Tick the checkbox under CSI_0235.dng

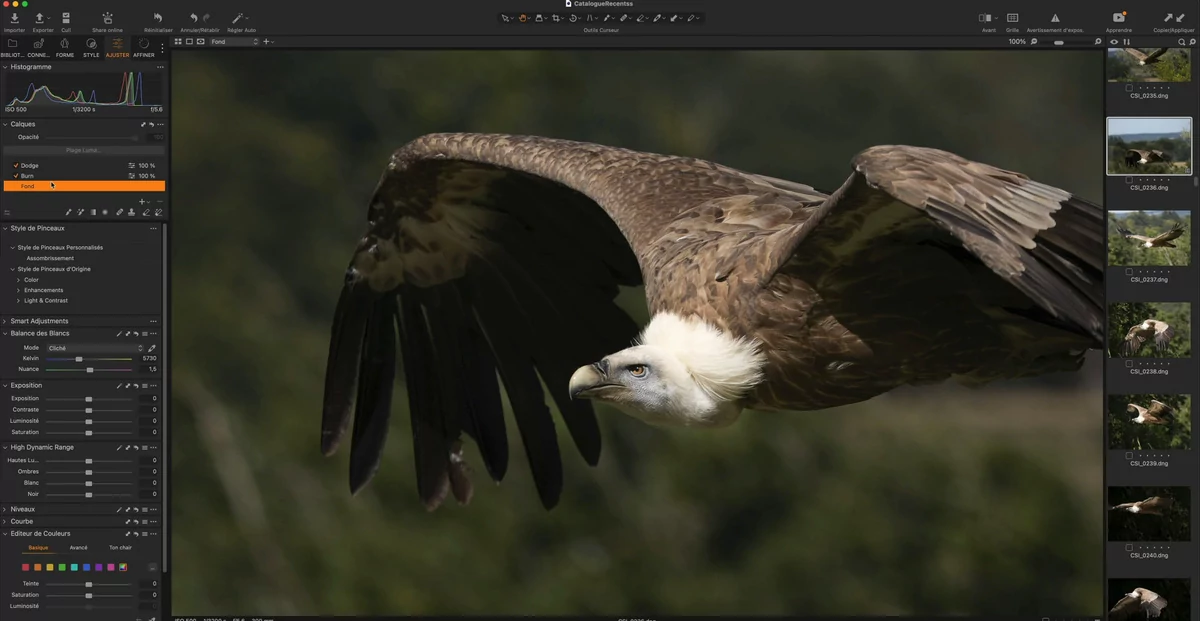click(x=1129, y=88)
